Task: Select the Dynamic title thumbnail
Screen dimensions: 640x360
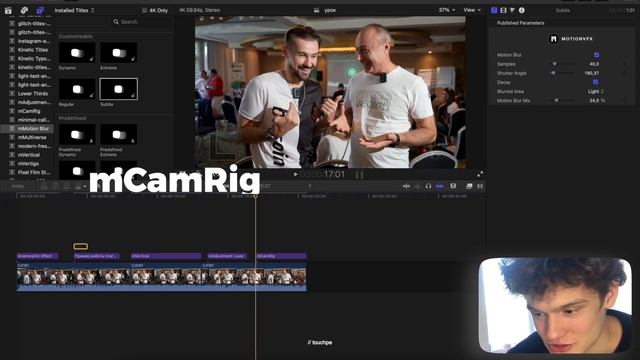Action: tap(77, 53)
